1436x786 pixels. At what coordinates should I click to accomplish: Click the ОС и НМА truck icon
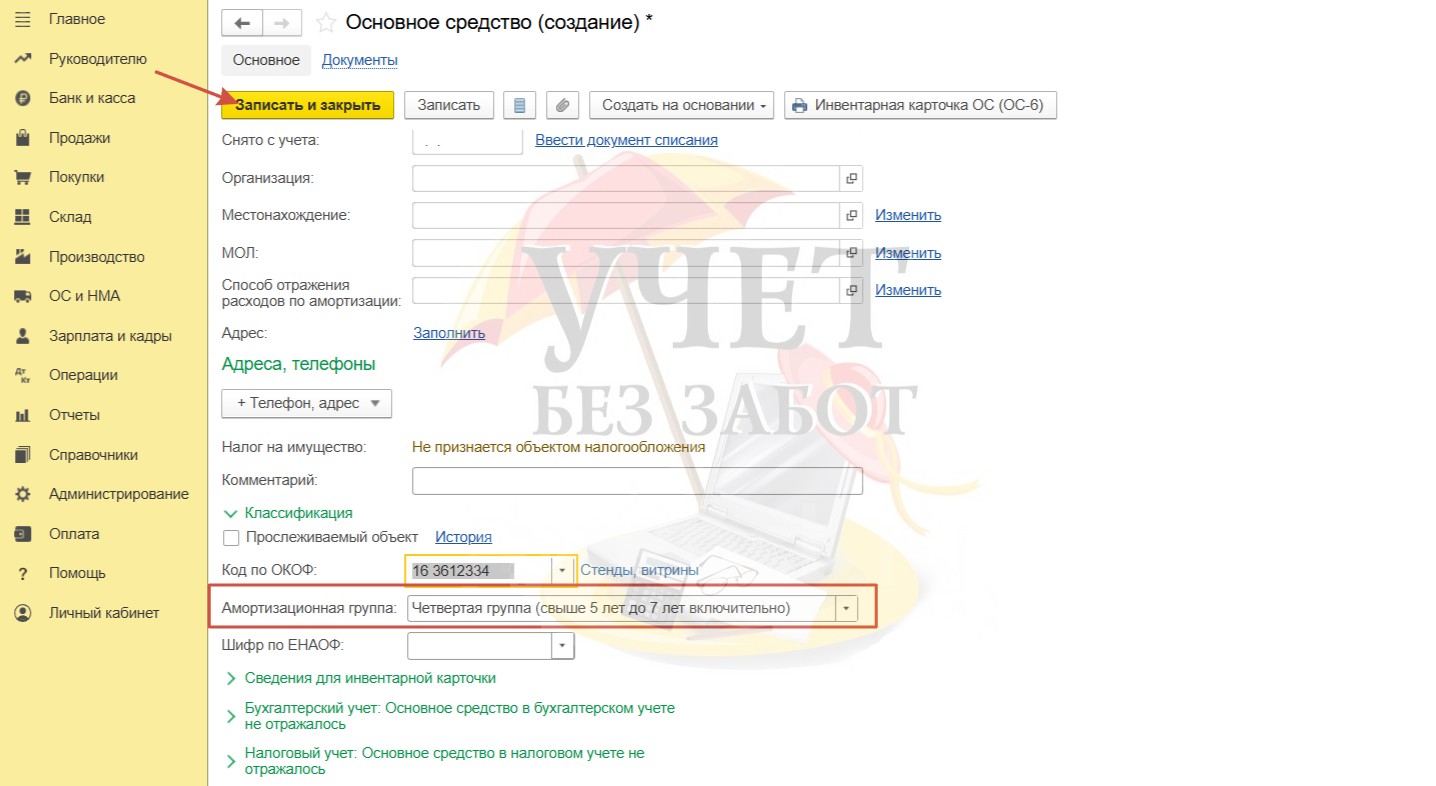click(23, 296)
